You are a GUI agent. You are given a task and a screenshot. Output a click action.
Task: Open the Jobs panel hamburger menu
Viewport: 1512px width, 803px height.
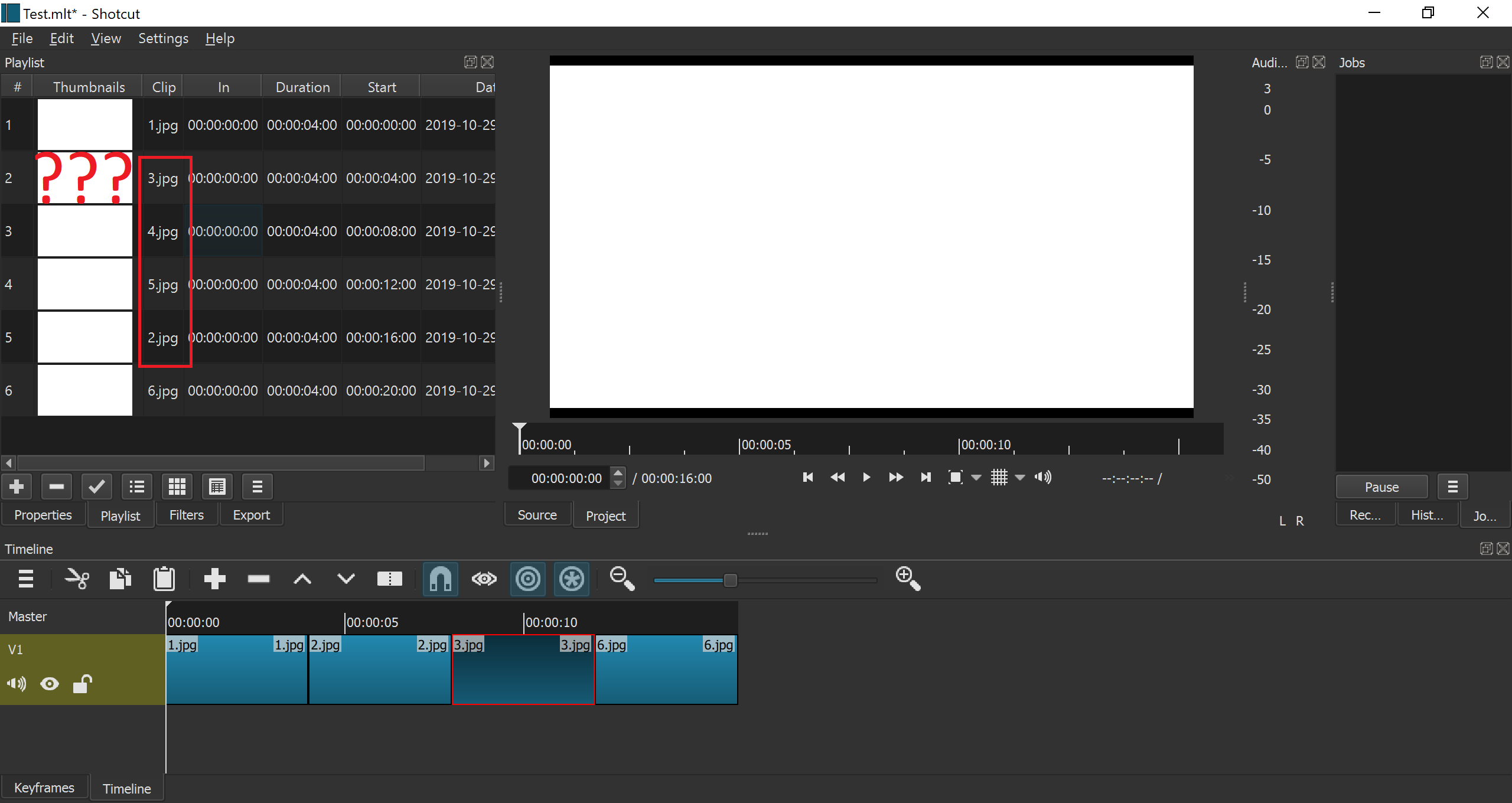pos(1453,487)
